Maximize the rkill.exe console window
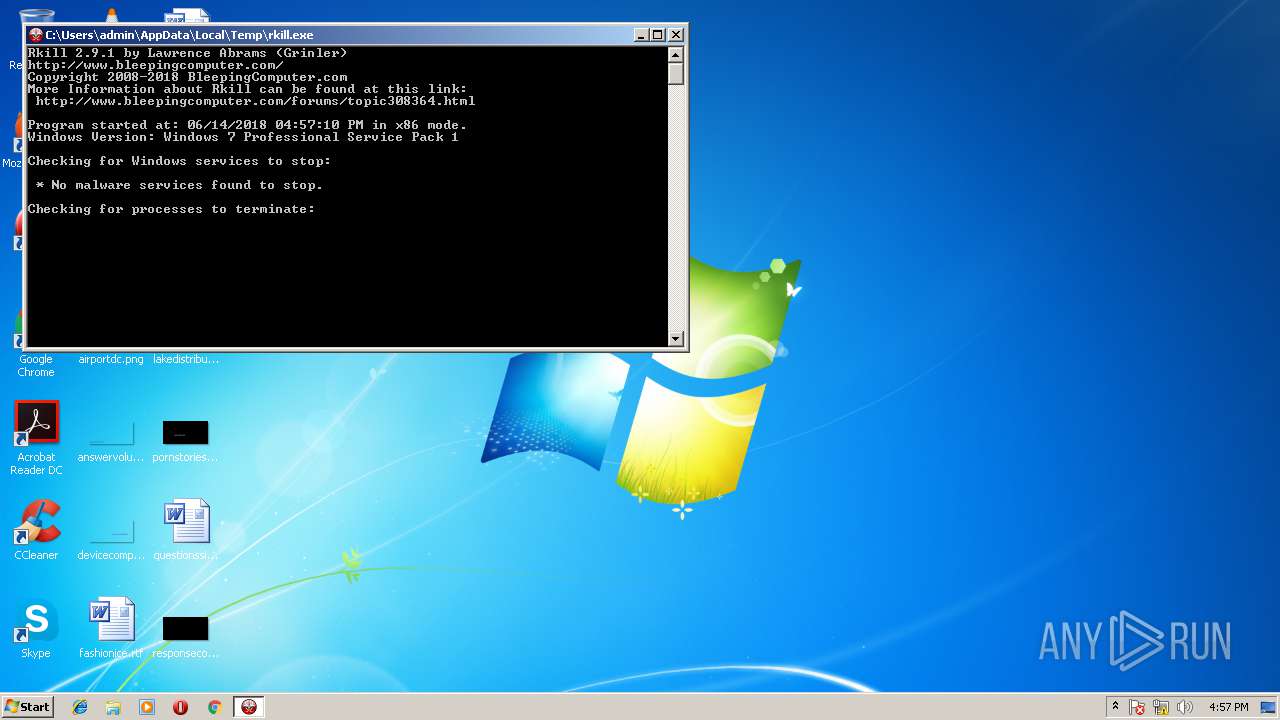Screen dimensions: 1280x720 (657, 34)
